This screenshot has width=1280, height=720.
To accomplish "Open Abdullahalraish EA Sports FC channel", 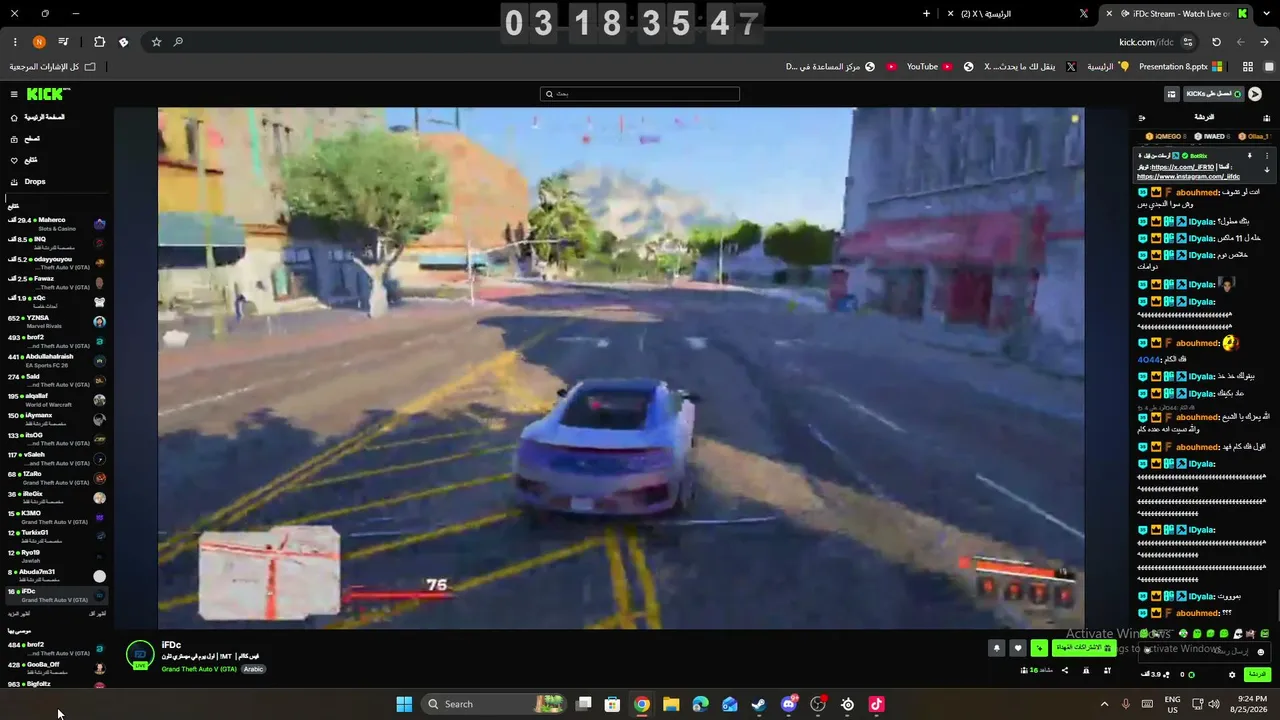I will pyautogui.click(x=57, y=360).
